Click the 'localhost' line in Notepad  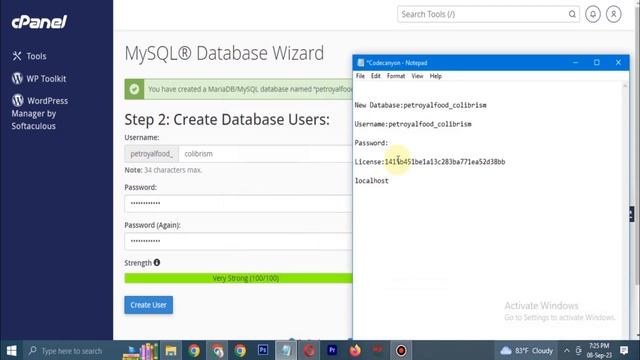tap(371, 181)
